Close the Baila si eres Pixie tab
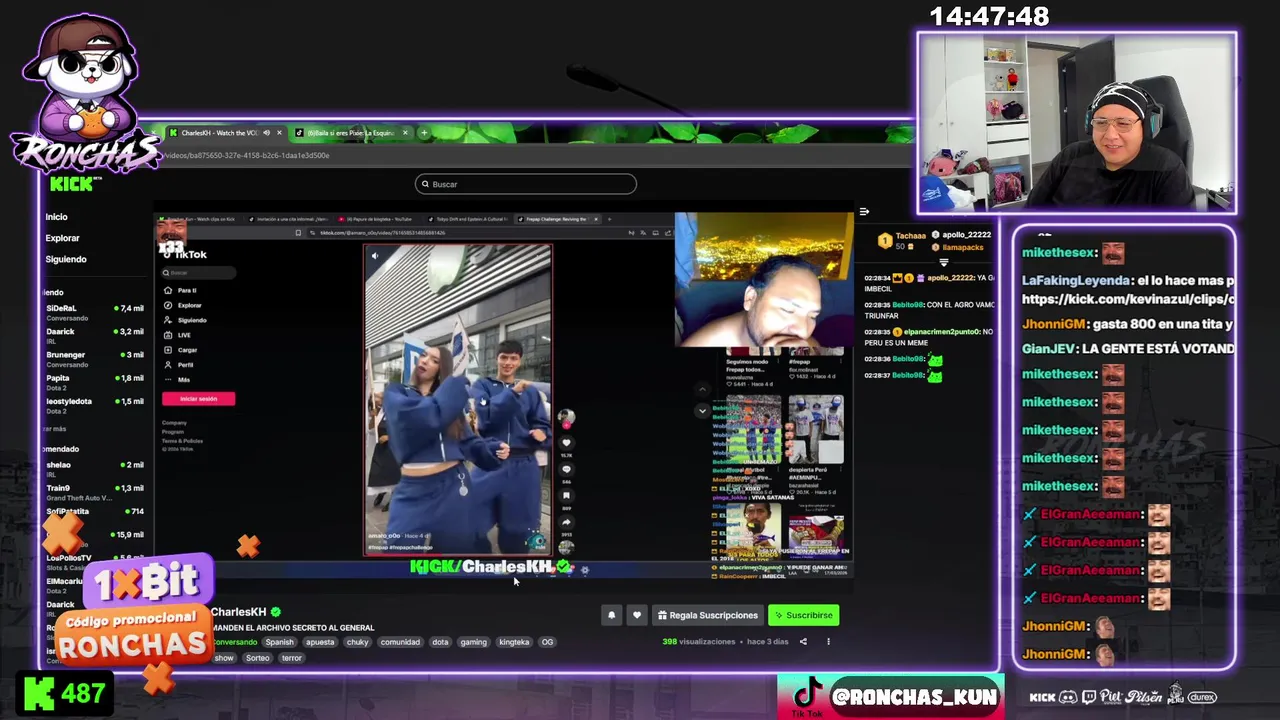 (405, 133)
